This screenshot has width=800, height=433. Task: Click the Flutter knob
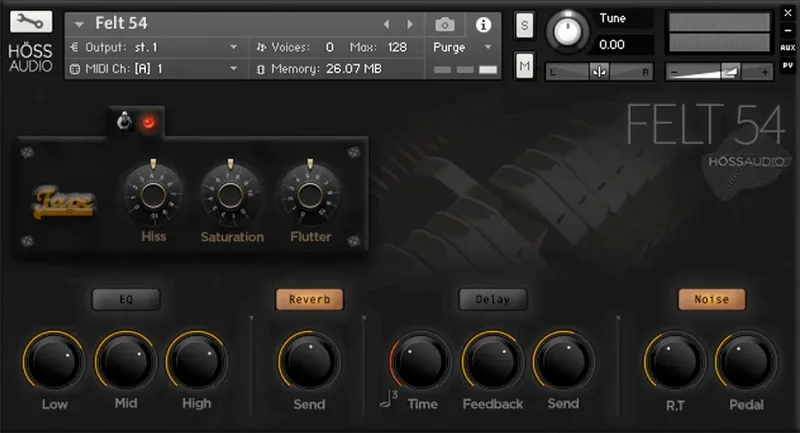tap(310, 195)
